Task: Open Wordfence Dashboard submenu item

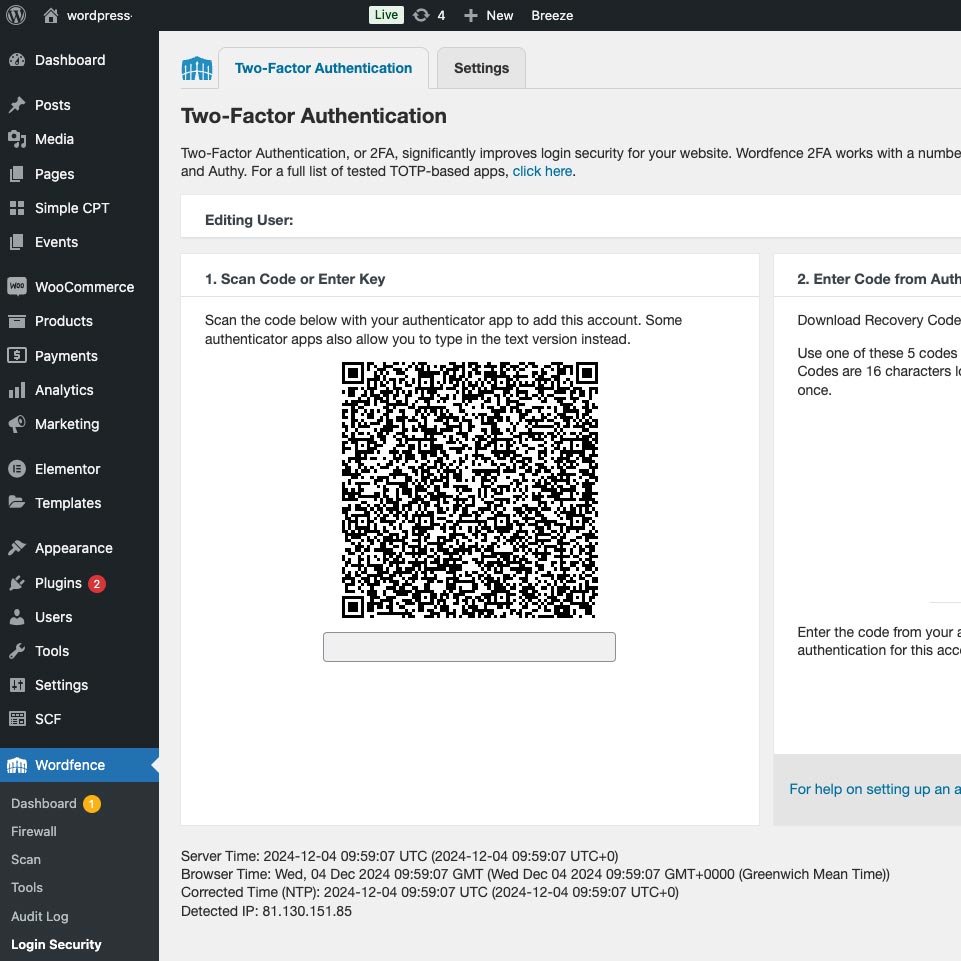Action: [x=44, y=803]
